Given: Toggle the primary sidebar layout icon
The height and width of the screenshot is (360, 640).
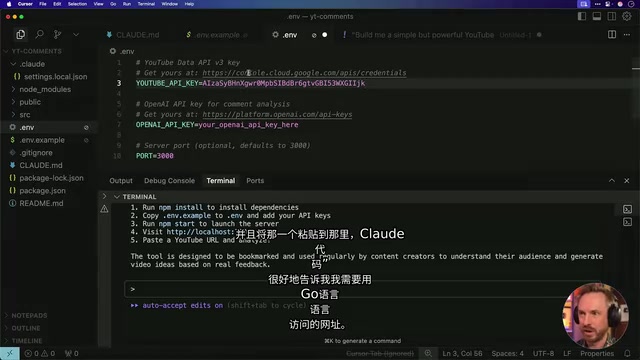Looking at the screenshot, I should pos(582,16).
